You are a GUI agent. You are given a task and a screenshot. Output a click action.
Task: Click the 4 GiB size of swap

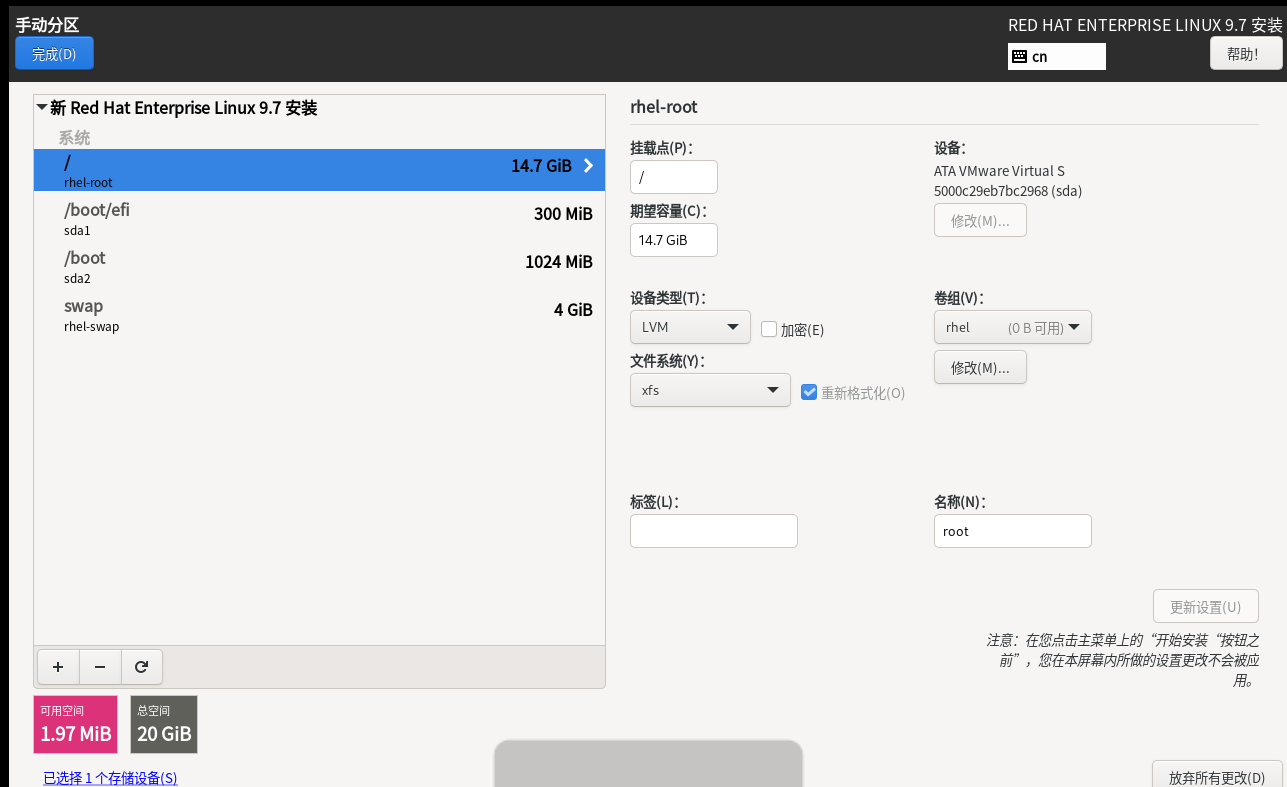tap(573, 310)
